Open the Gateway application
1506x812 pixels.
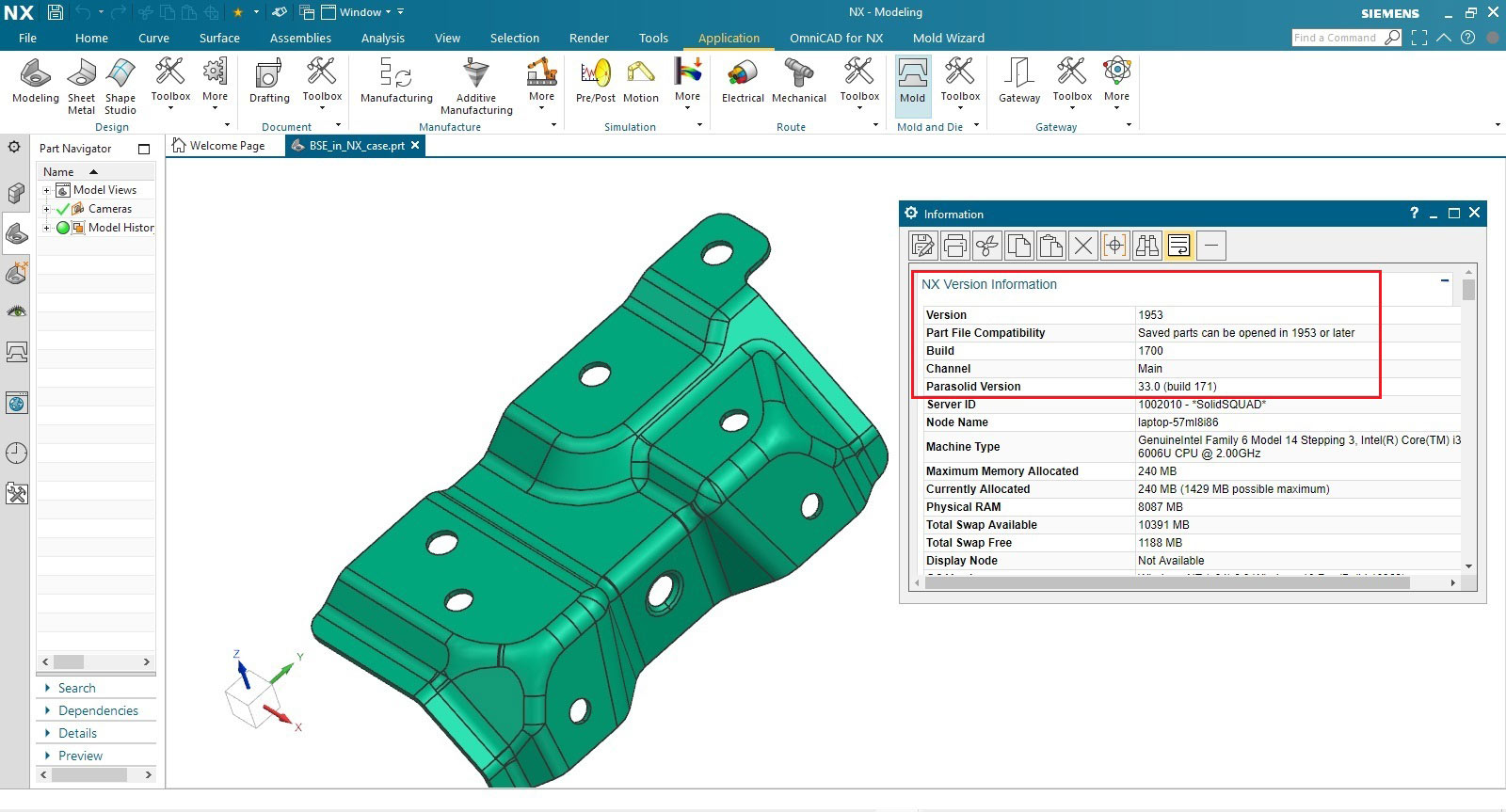pyautogui.click(x=1019, y=82)
